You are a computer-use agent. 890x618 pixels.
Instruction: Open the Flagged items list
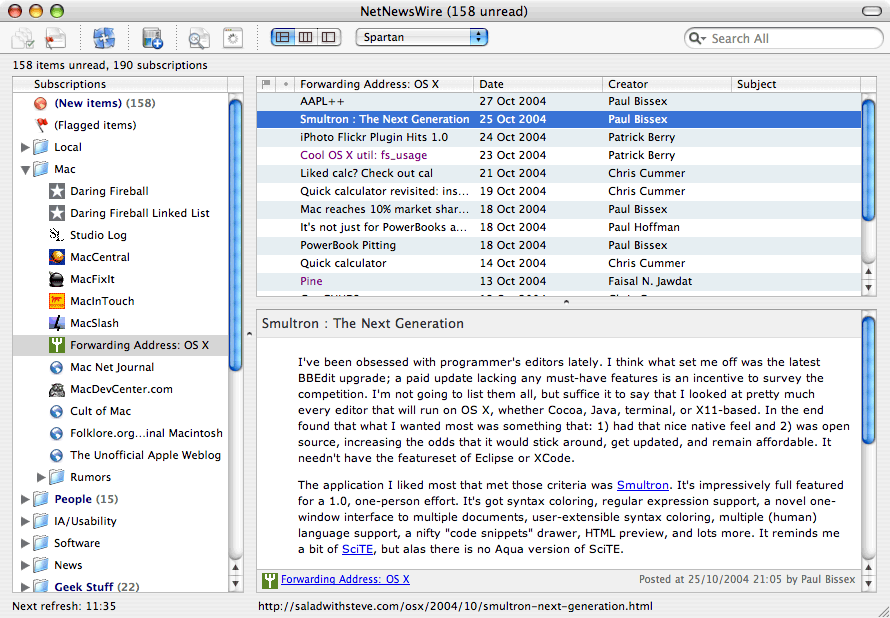(94, 125)
